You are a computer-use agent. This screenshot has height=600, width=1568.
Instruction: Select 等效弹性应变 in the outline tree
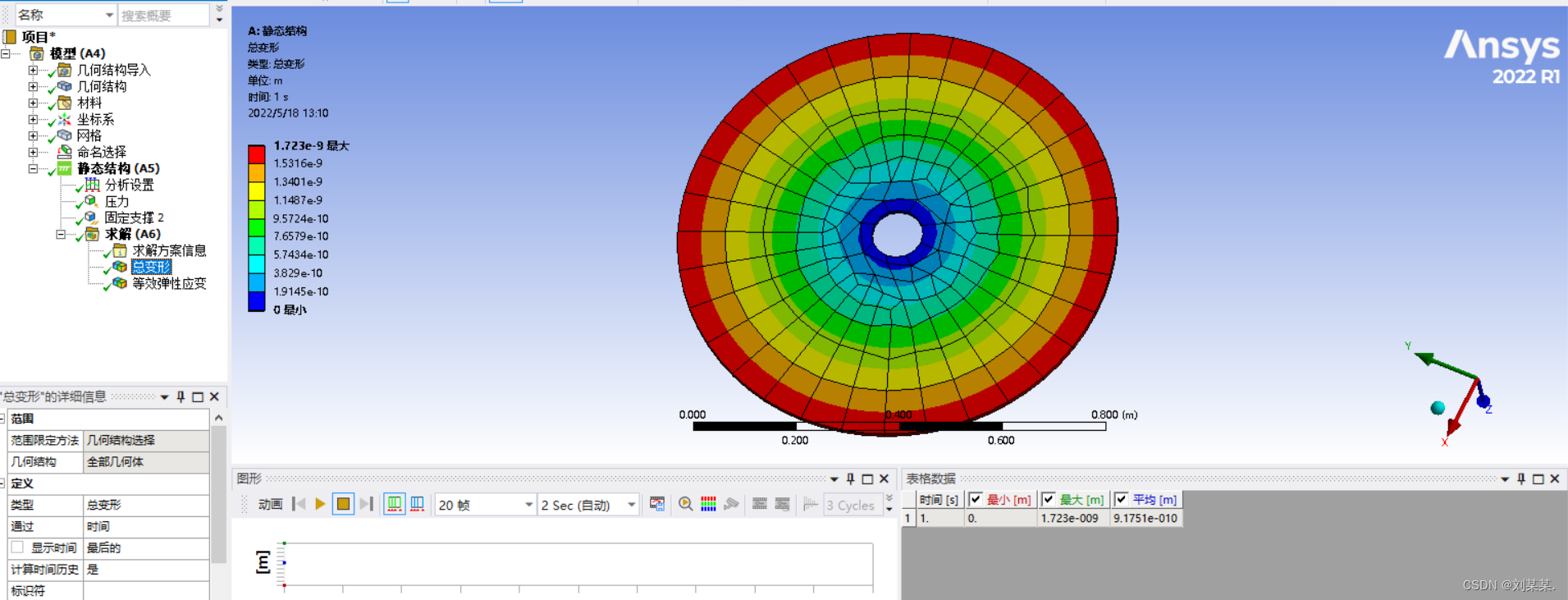coord(169,283)
